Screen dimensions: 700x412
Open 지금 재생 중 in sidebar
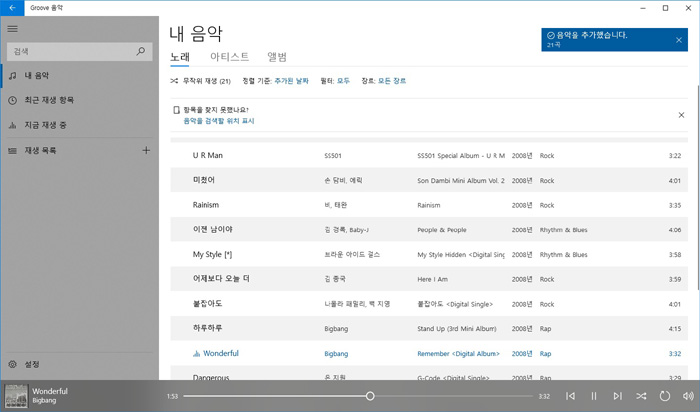79,125
